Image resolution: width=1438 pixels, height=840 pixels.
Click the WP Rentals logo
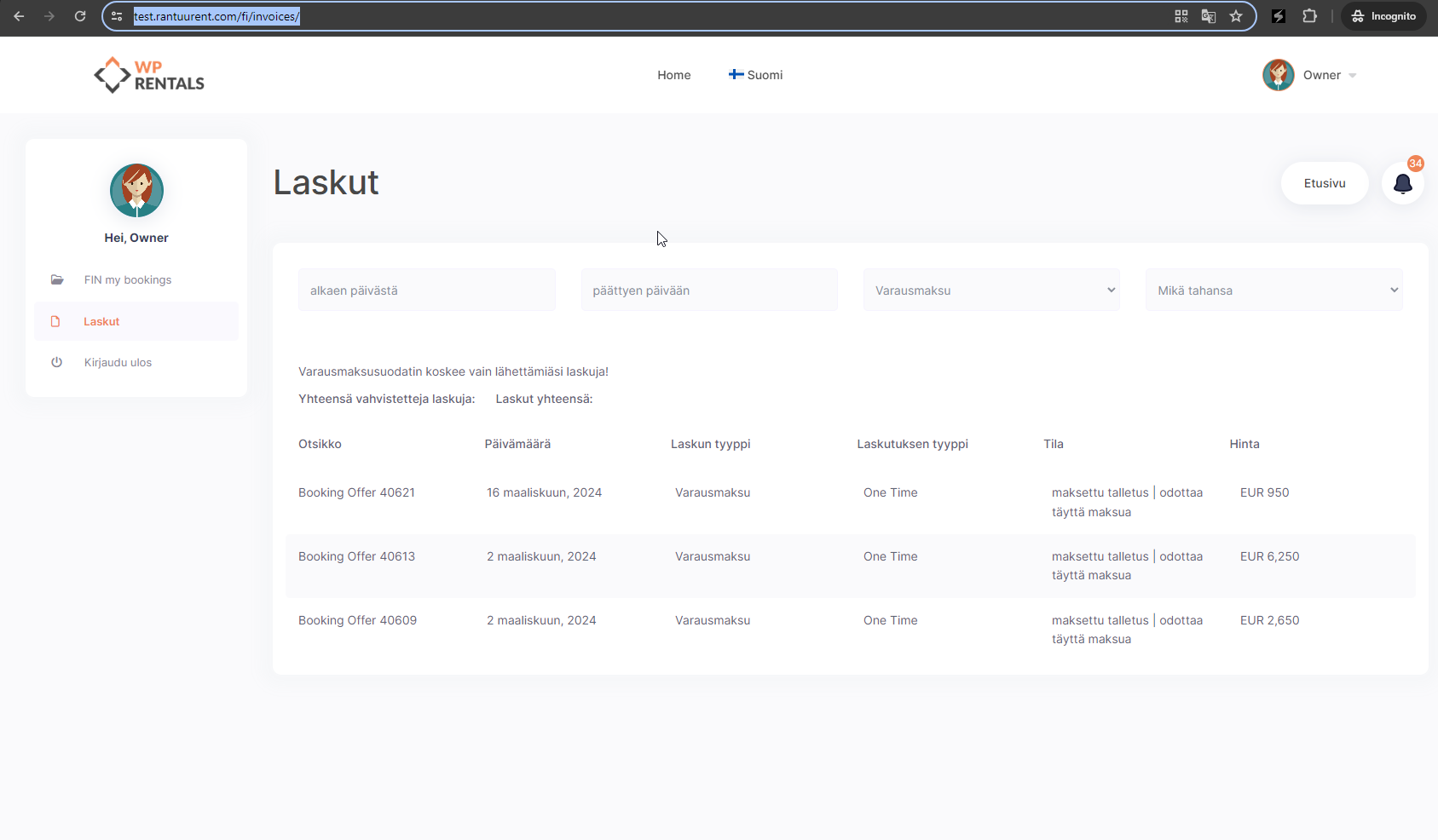[149, 75]
